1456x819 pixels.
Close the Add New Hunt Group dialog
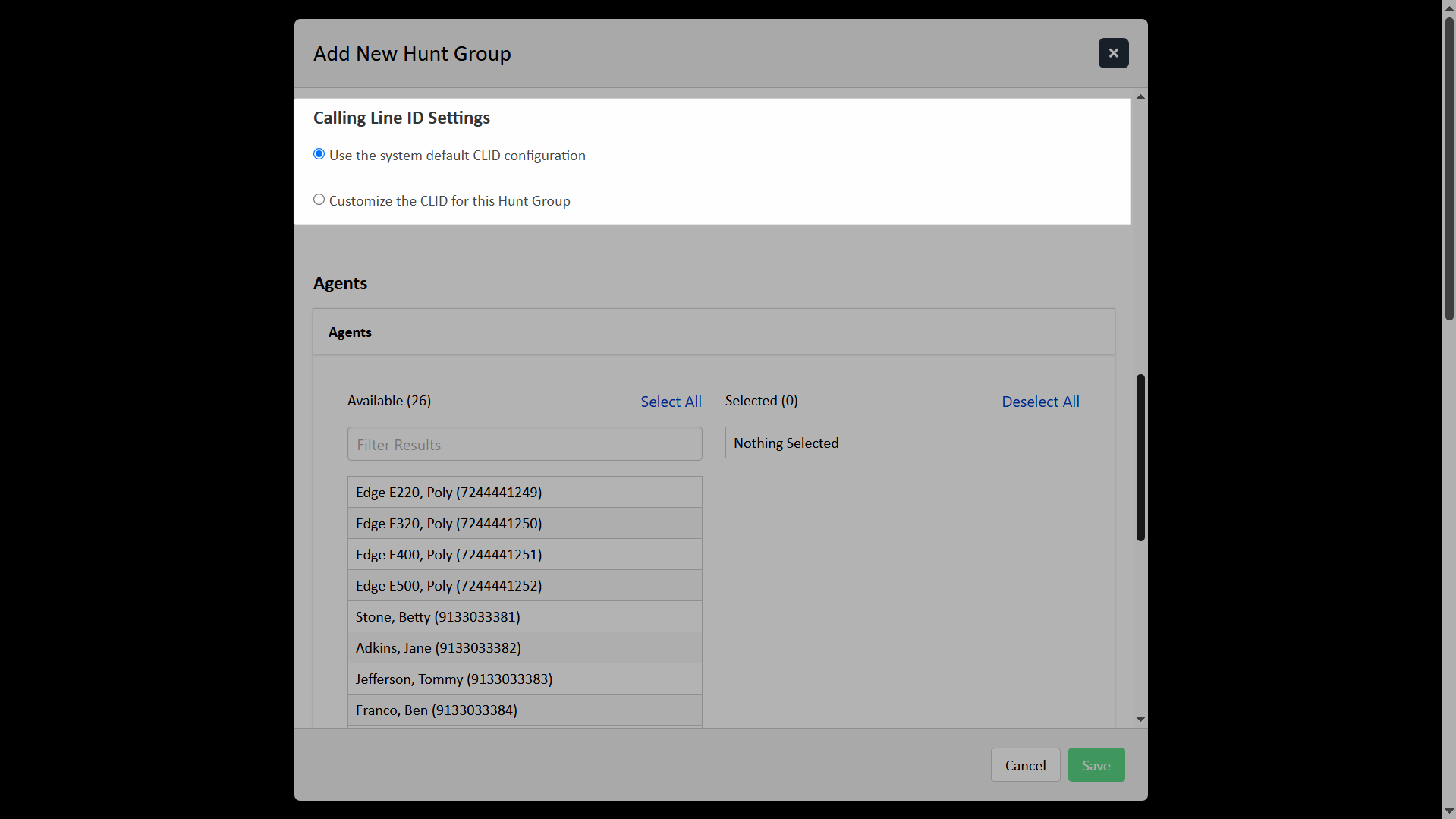[x=1113, y=53]
